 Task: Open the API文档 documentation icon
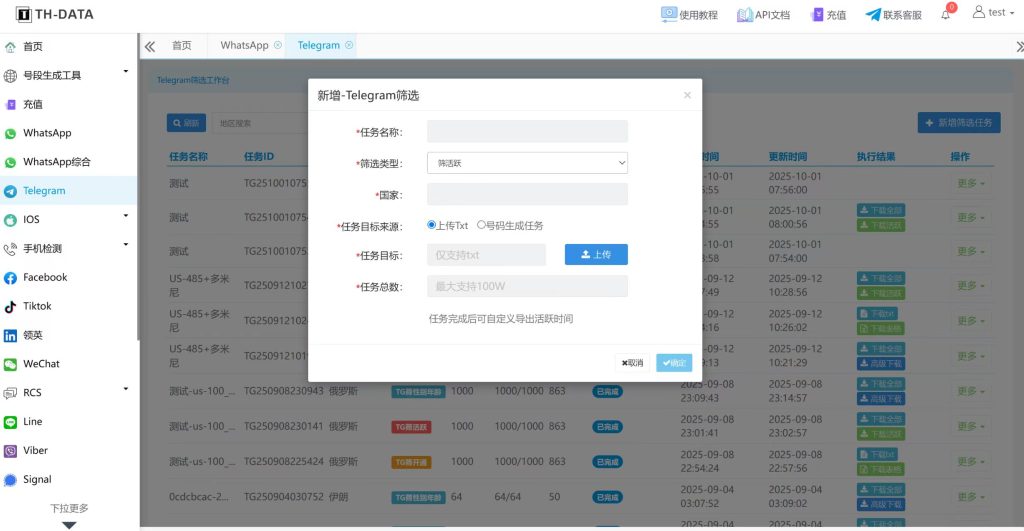744,14
